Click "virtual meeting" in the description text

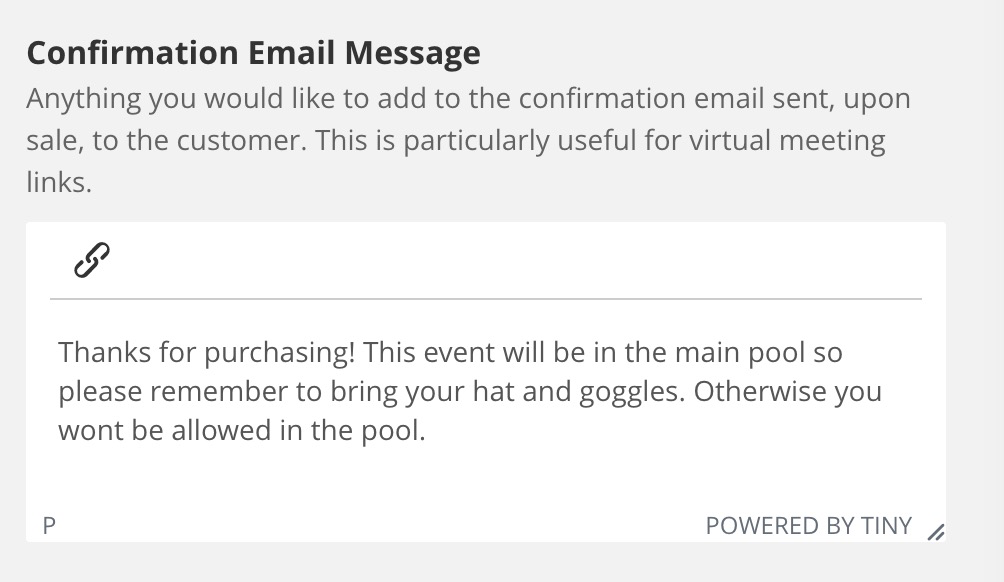[787, 140]
